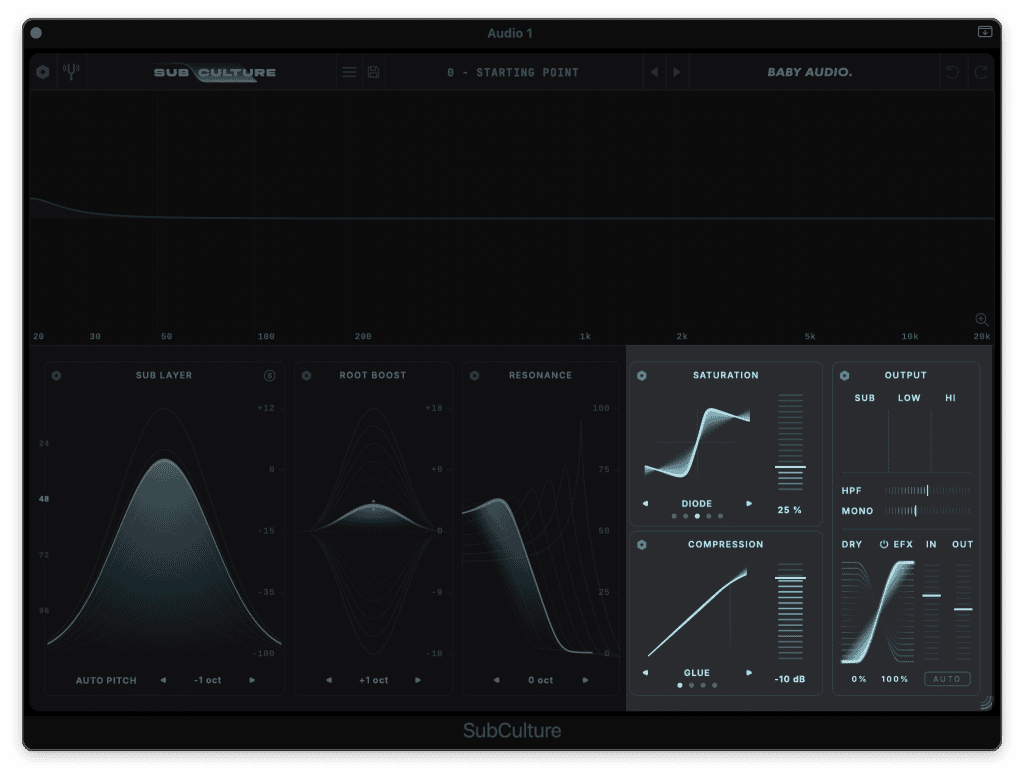Open plugin settings gear in header

click(43, 72)
